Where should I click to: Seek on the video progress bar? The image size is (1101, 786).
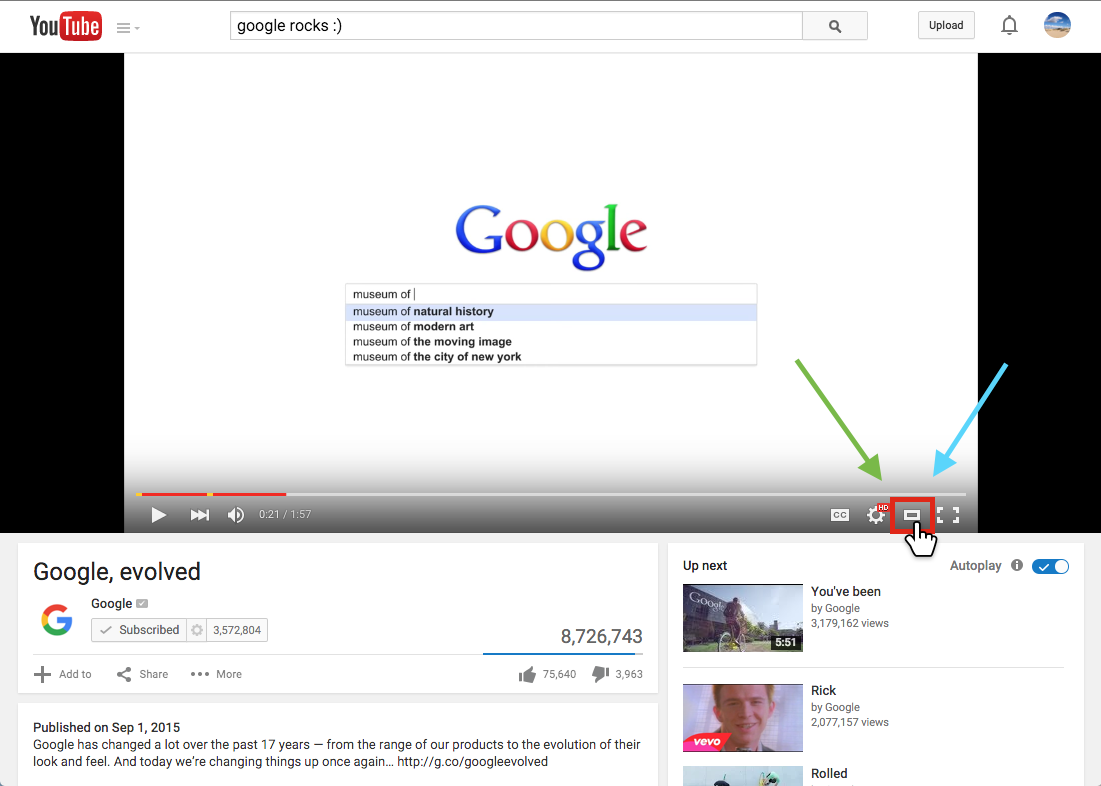[551, 494]
